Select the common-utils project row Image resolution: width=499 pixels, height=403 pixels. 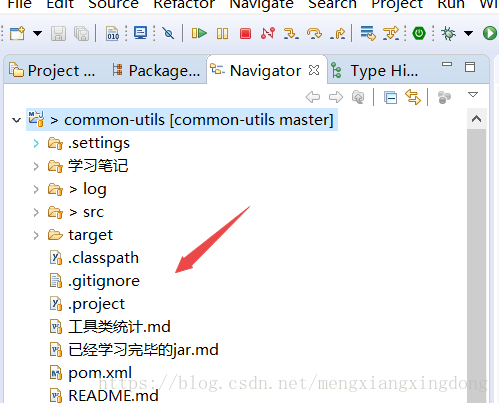[x=182, y=120]
